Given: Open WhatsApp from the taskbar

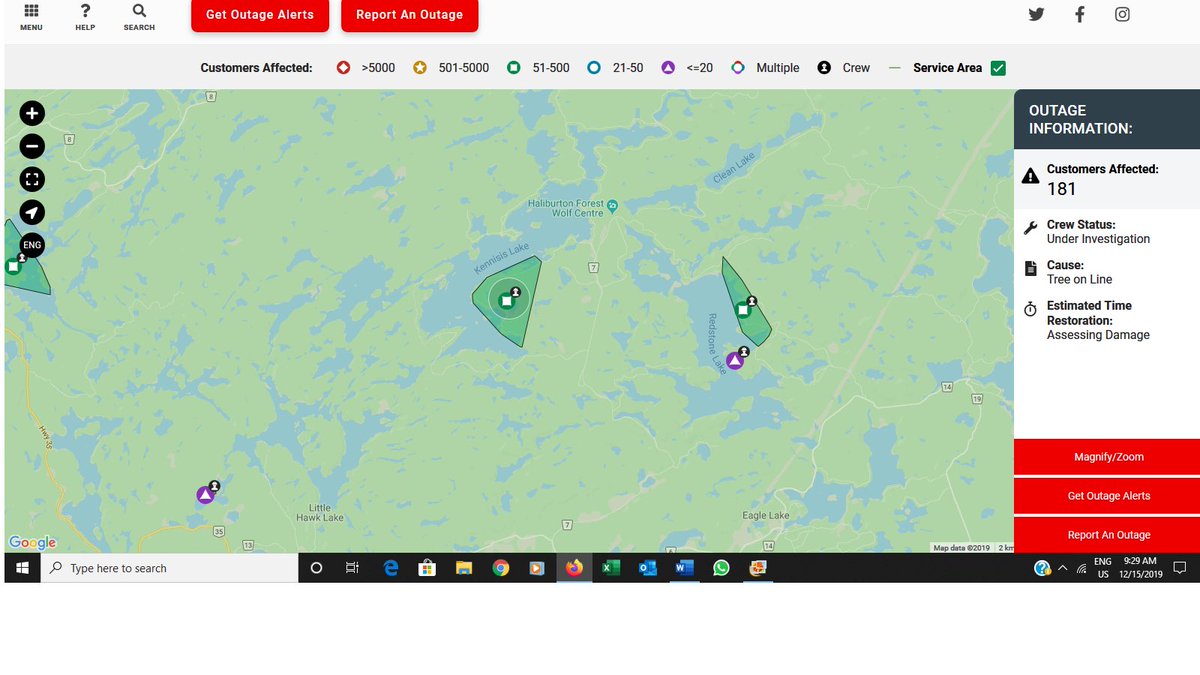Looking at the screenshot, I should point(721,568).
